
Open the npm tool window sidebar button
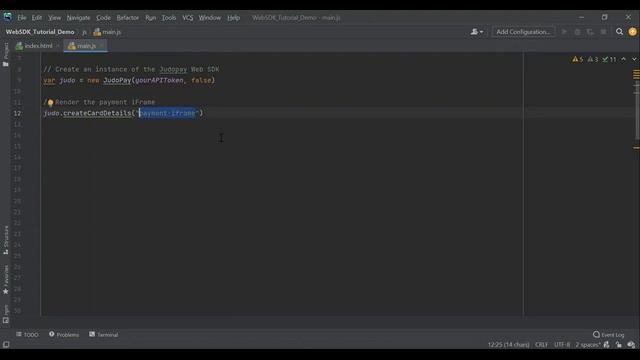click(x=6, y=314)
